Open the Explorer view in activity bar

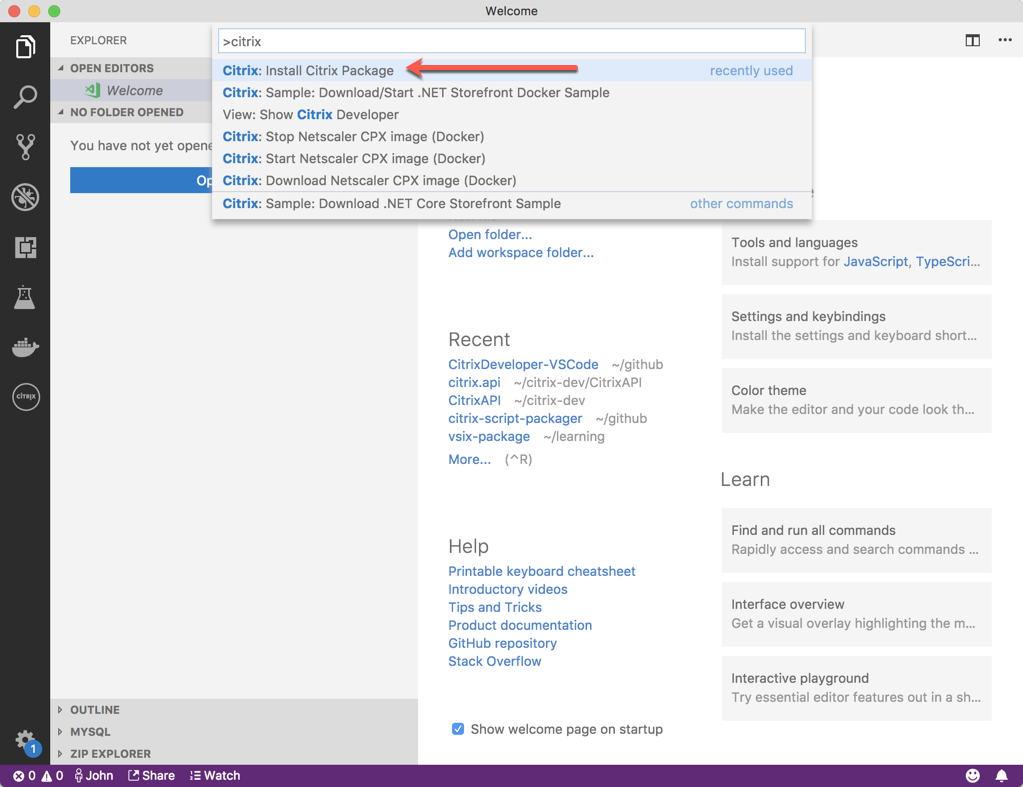point(25,47)
